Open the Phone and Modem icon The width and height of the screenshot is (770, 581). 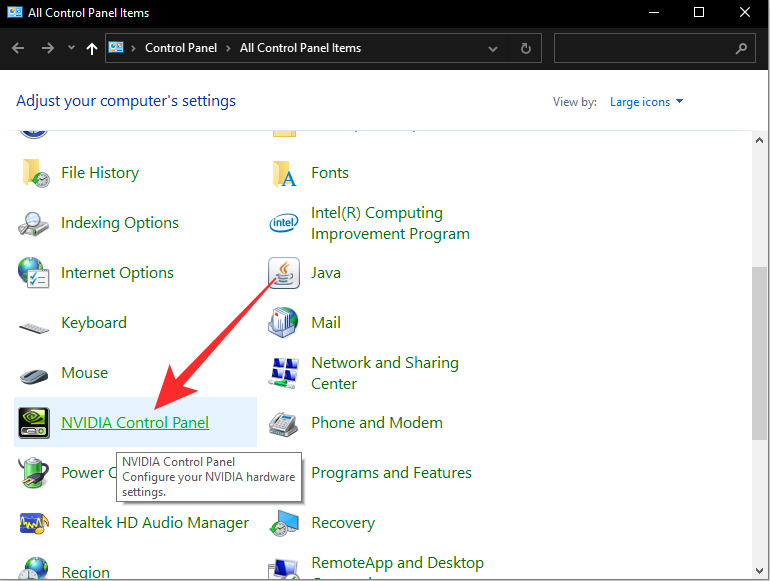point(285,423)
